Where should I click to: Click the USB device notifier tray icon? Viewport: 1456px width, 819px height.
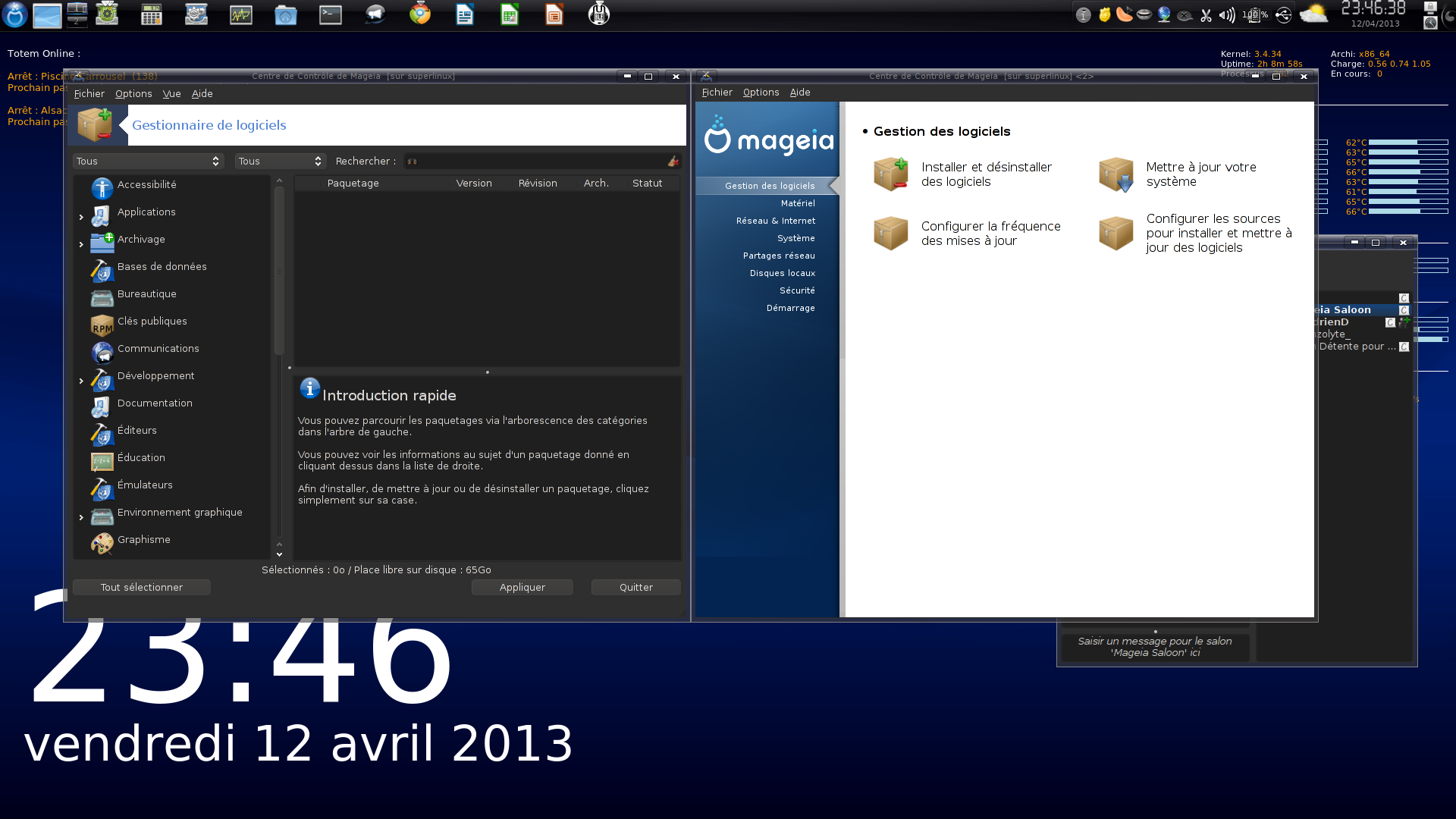coord(1283,15)
